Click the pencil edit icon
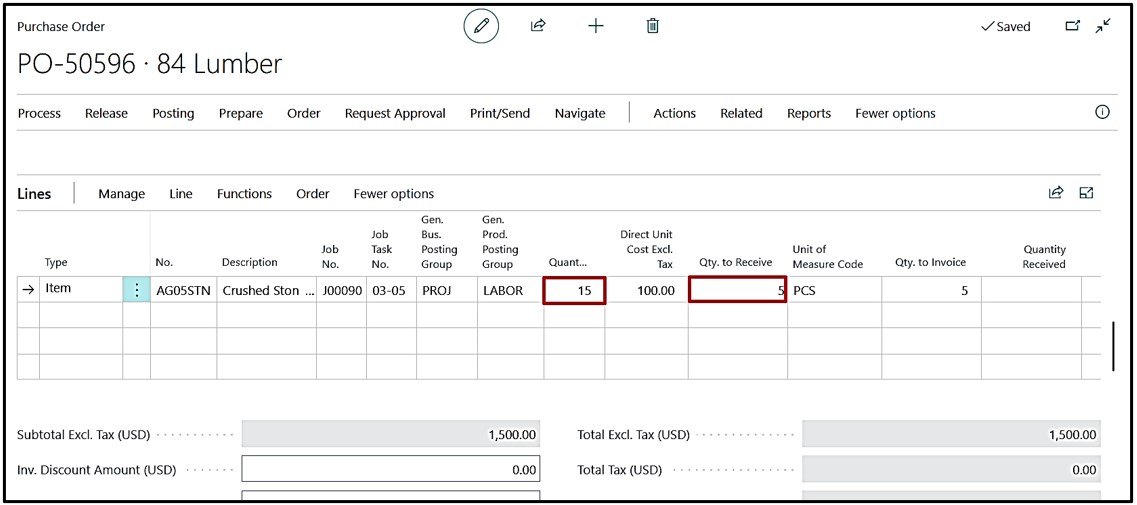The width and height of the screenshot is (1137, 505). point(480,27)
